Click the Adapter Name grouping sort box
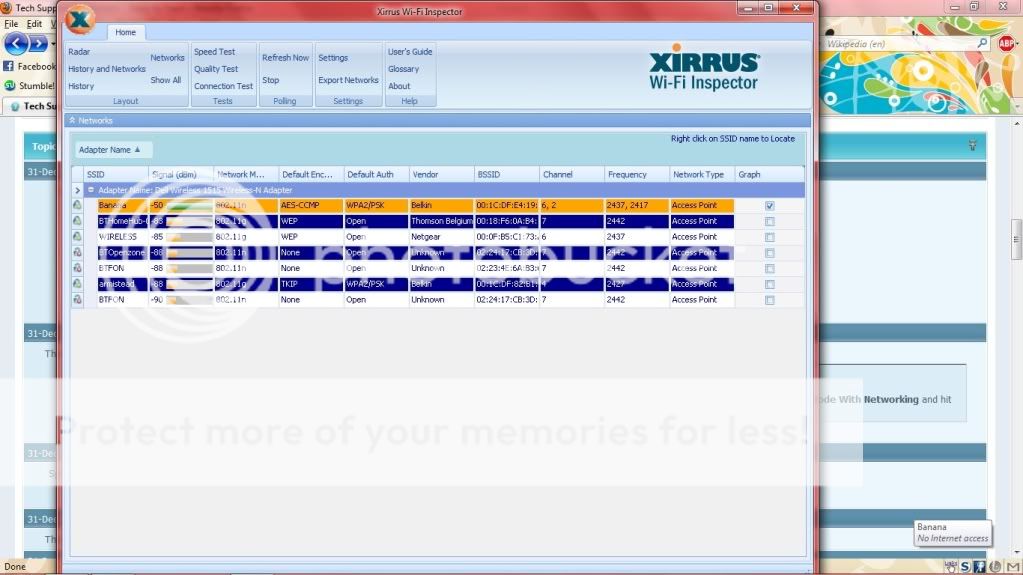Screen dimensions: 1023x575 pos(110,150)
